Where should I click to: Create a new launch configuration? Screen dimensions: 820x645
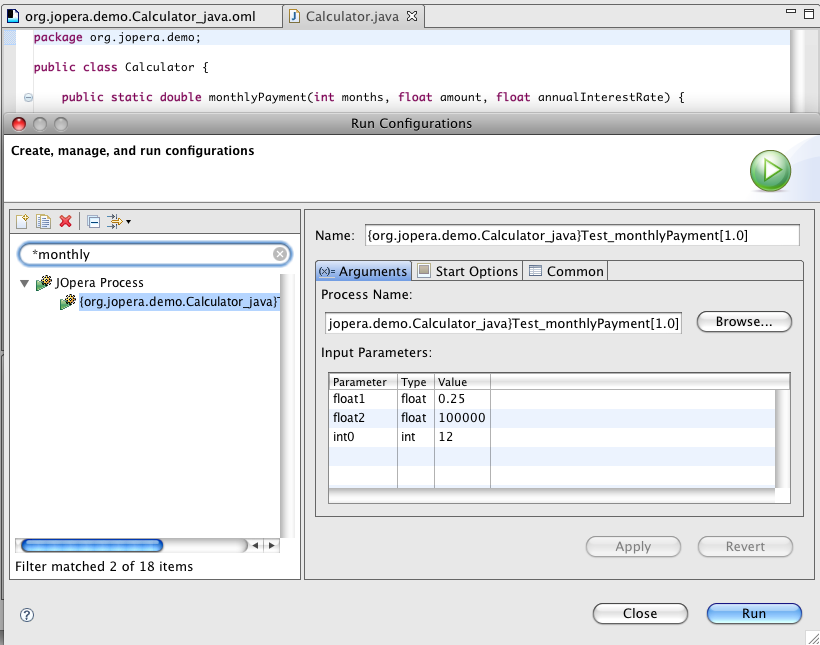point(22,222)
